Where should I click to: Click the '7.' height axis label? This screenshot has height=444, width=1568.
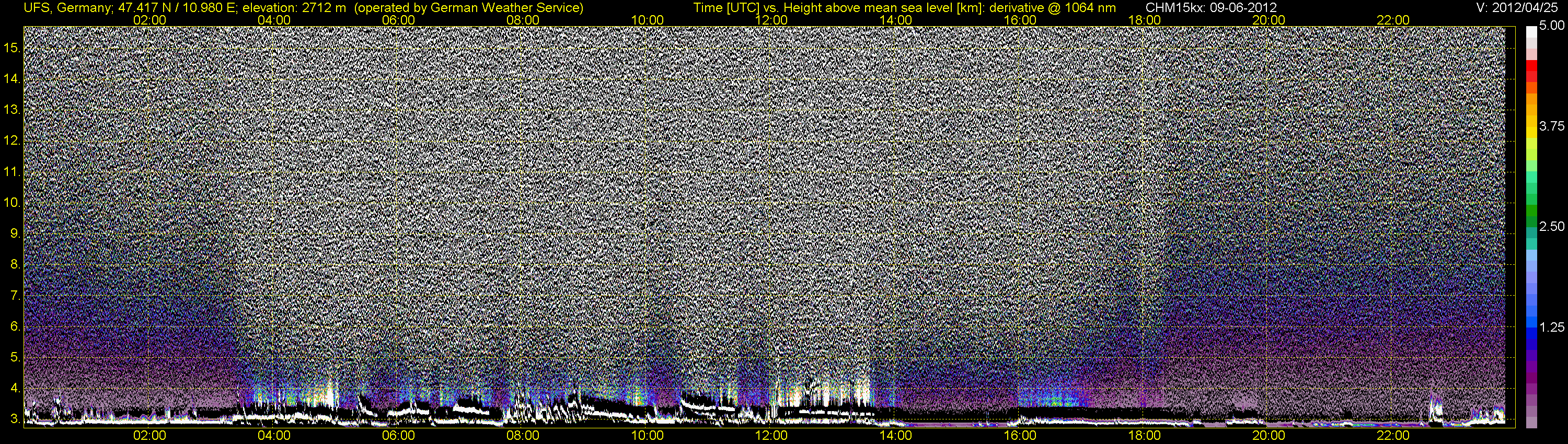16,296
